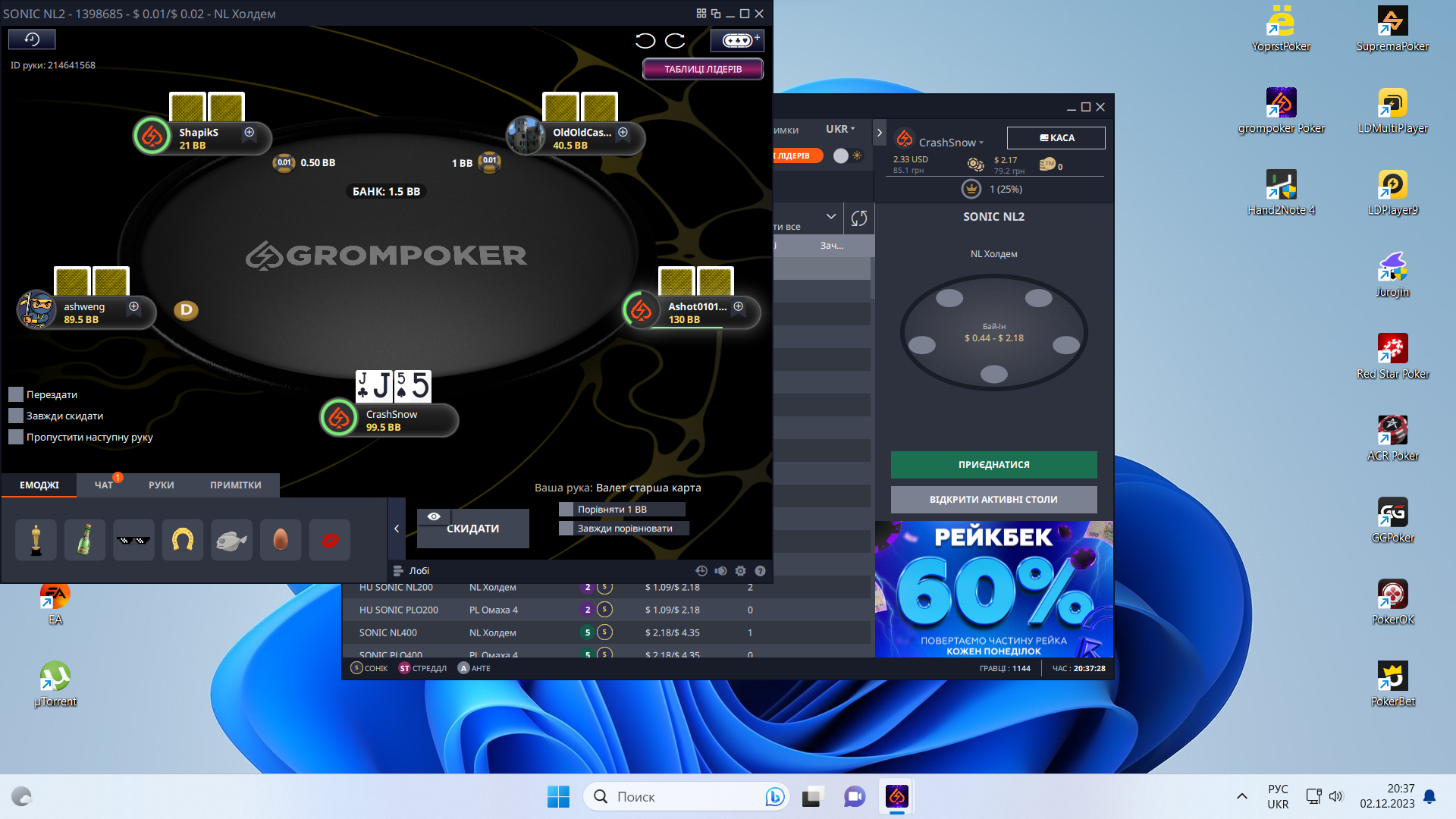Send the champagne bottle emoji

pos(85,540)
